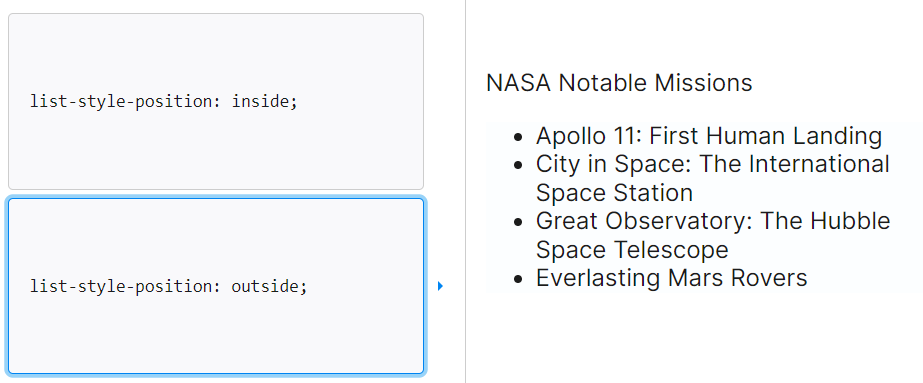This screenshot has height=383, width=923.
Task: Select the list-style-position: outside choice
Action: [x=215, y=286]
